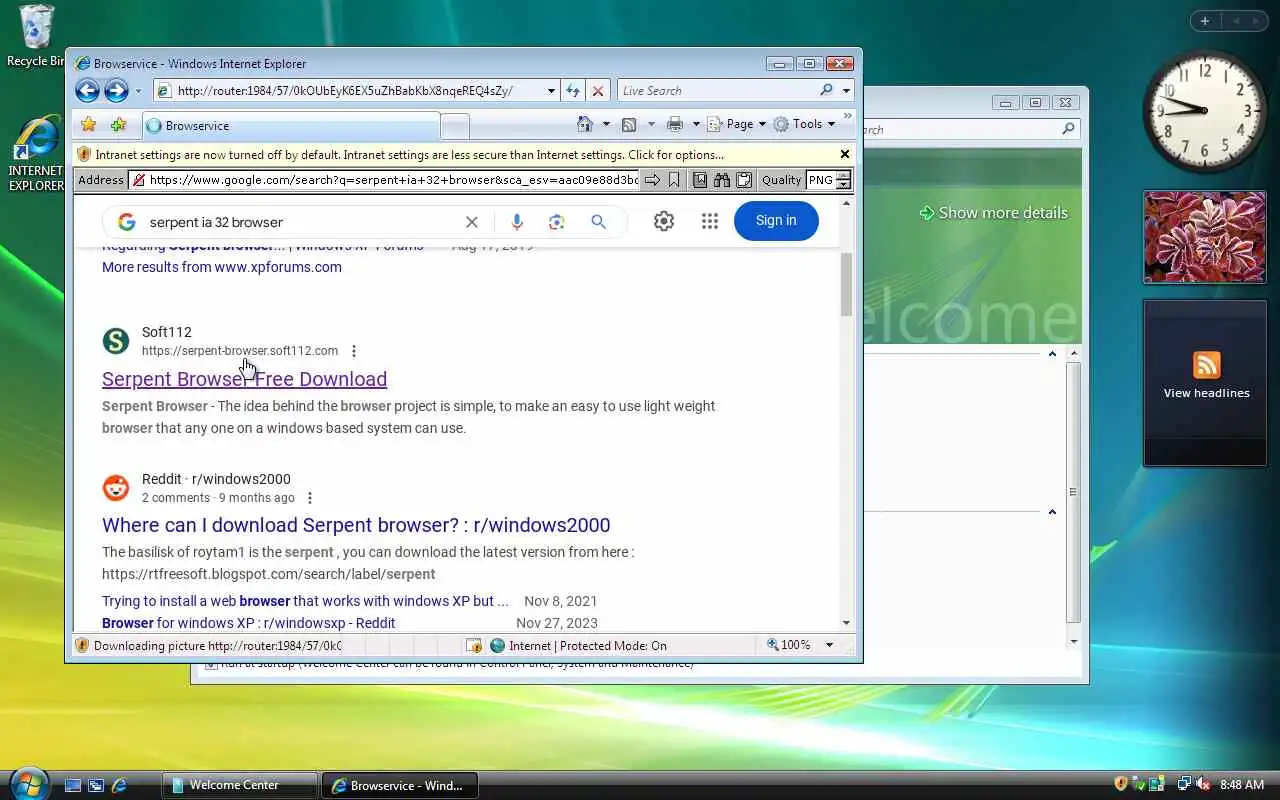Click the Print toolbar icon
This screenshot has height=800, width=1280.
[x=675, y=124]
